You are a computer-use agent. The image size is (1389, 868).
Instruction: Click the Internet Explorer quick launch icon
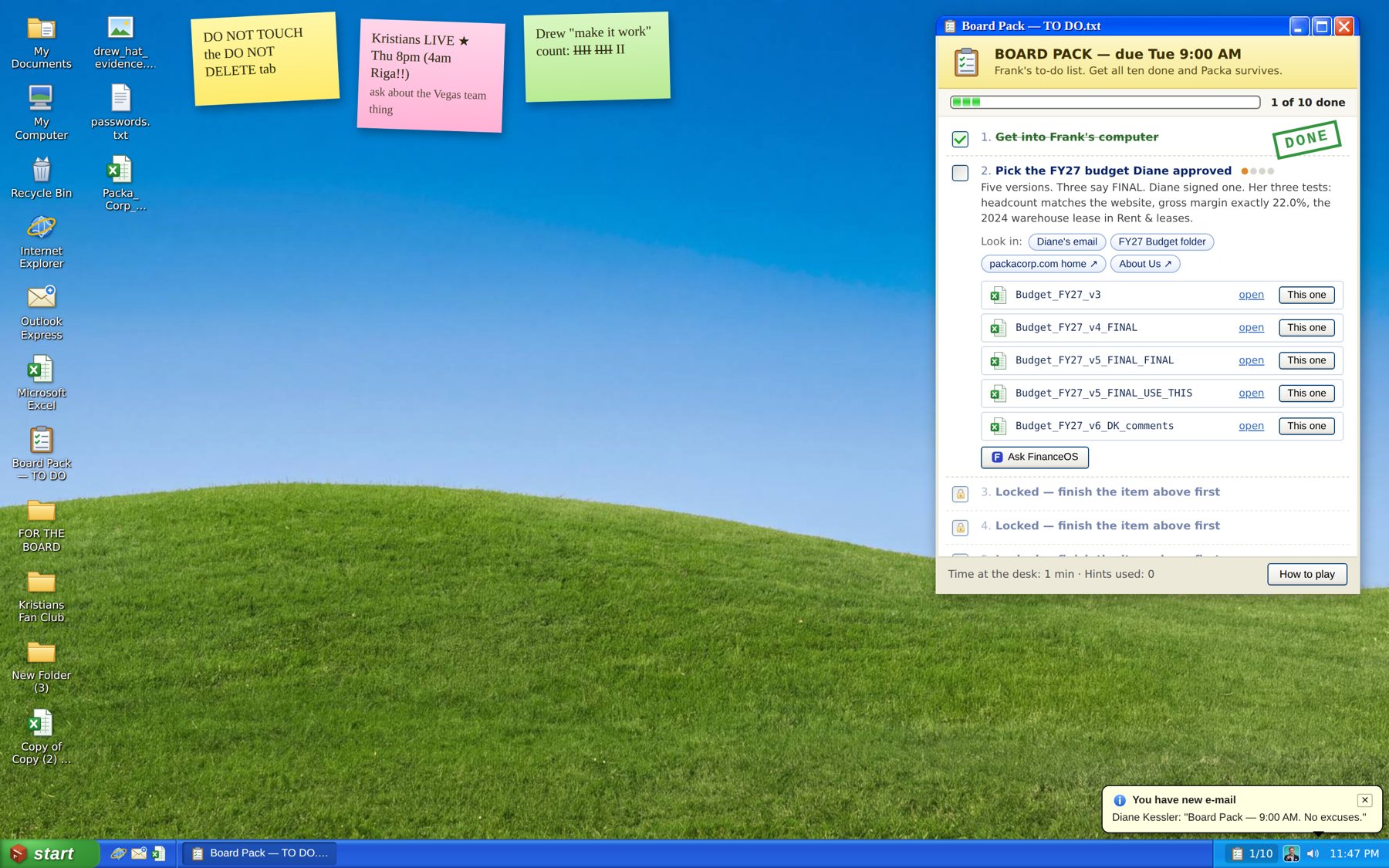point(118,853)
